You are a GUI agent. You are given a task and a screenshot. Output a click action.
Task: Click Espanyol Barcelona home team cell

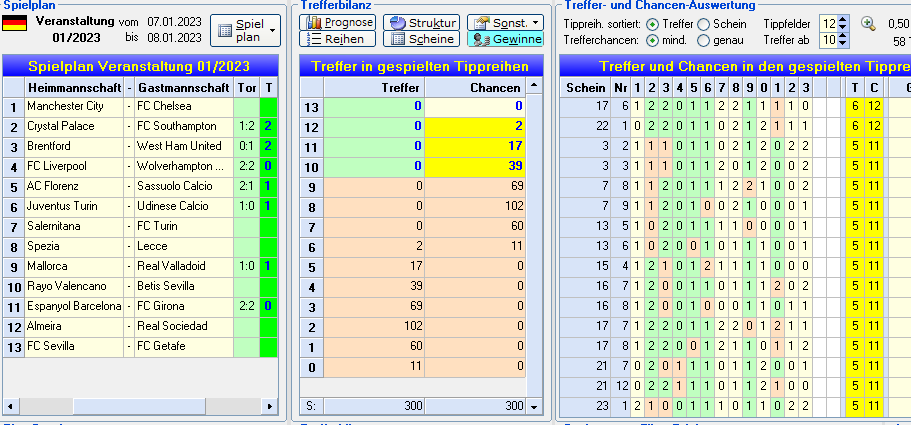[74, 306]
